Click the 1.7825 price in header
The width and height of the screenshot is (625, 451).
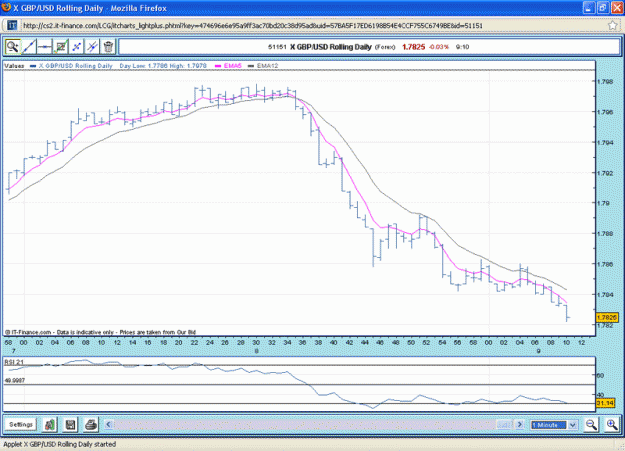click(x=413, y=47)
